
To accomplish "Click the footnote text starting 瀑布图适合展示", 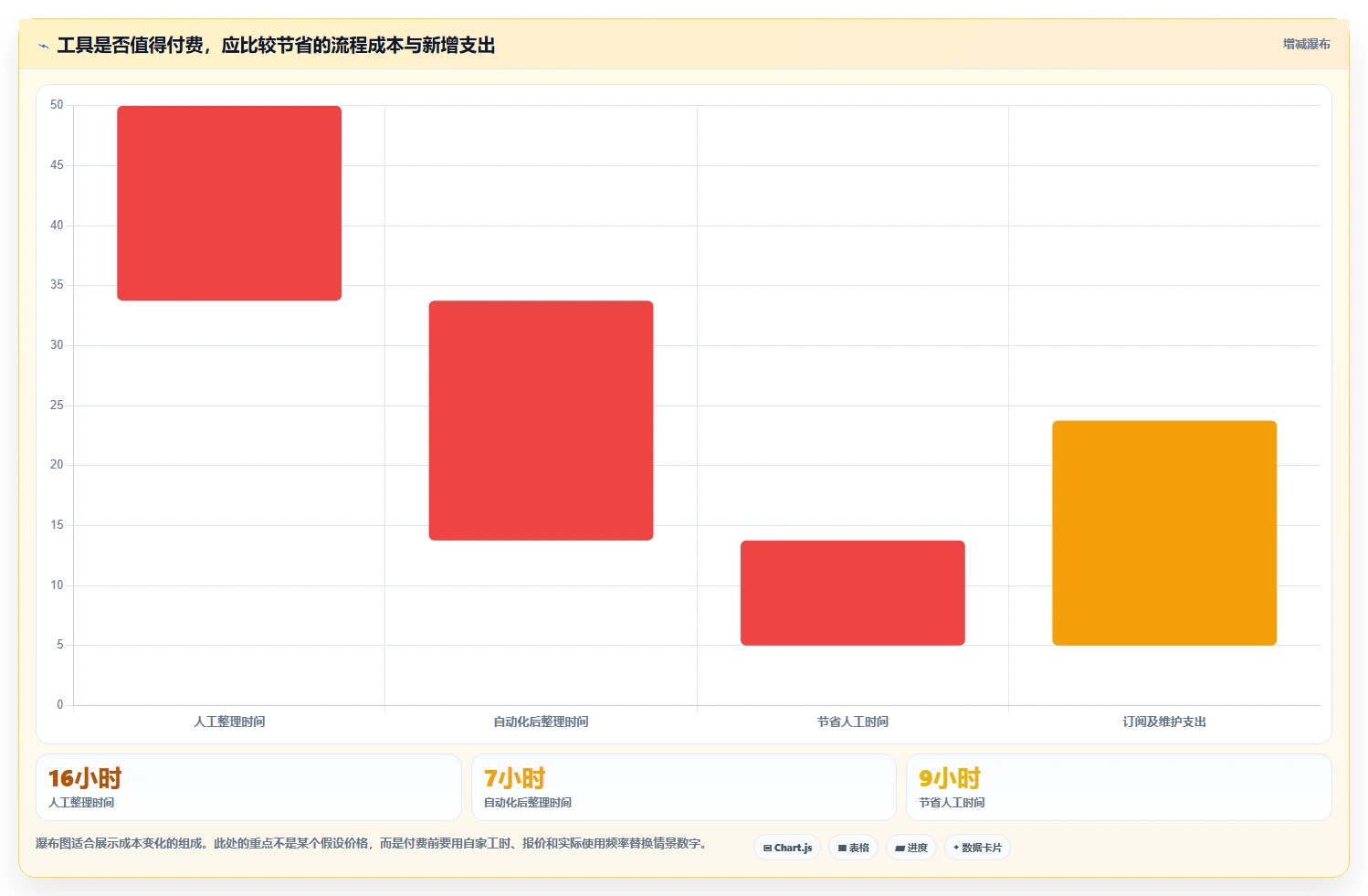I will pos(371,843).
